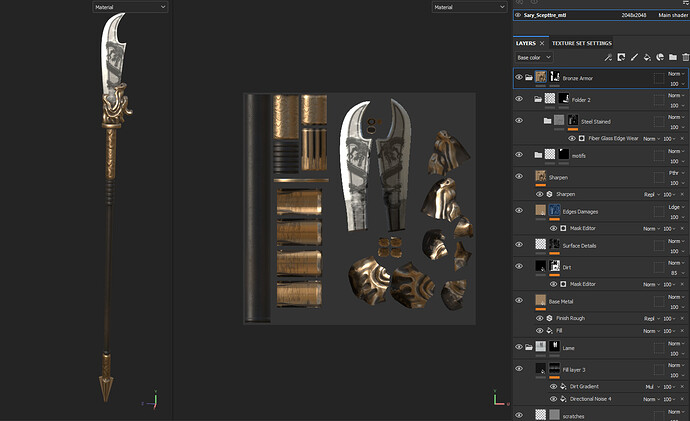The image size is (690, 421).
Task: Open the Sharpen layer Pthr blend dropdown
Action: [x=676, y=173]
